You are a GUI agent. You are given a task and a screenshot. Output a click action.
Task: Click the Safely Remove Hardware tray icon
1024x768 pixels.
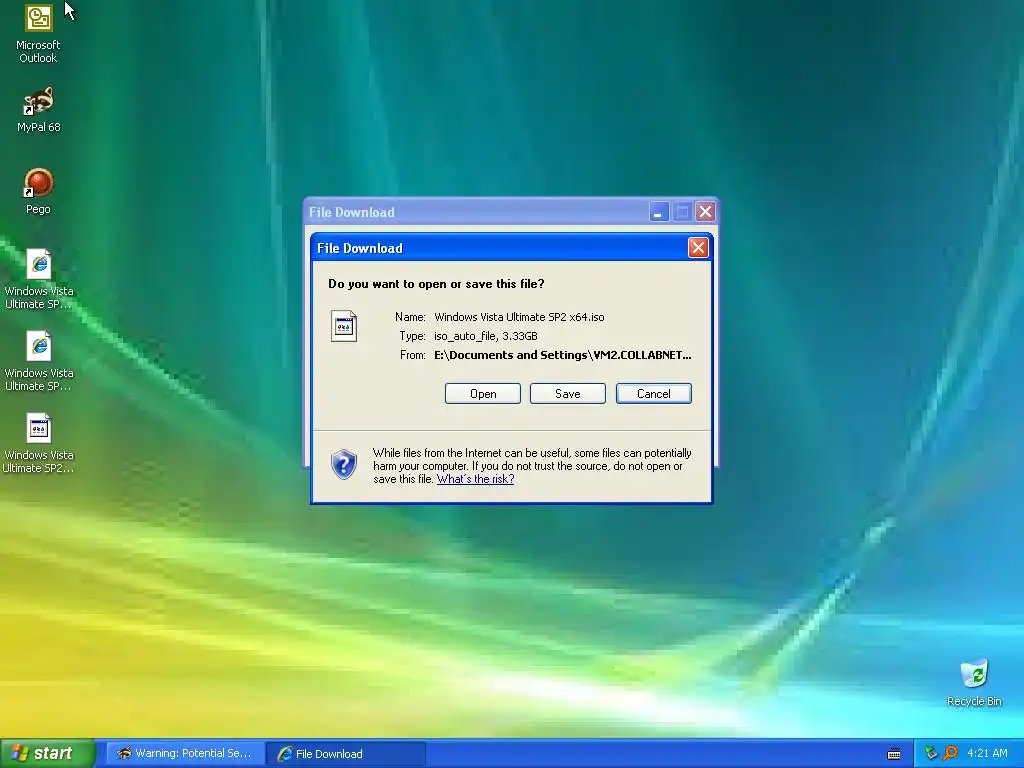[x=931, y=753]
